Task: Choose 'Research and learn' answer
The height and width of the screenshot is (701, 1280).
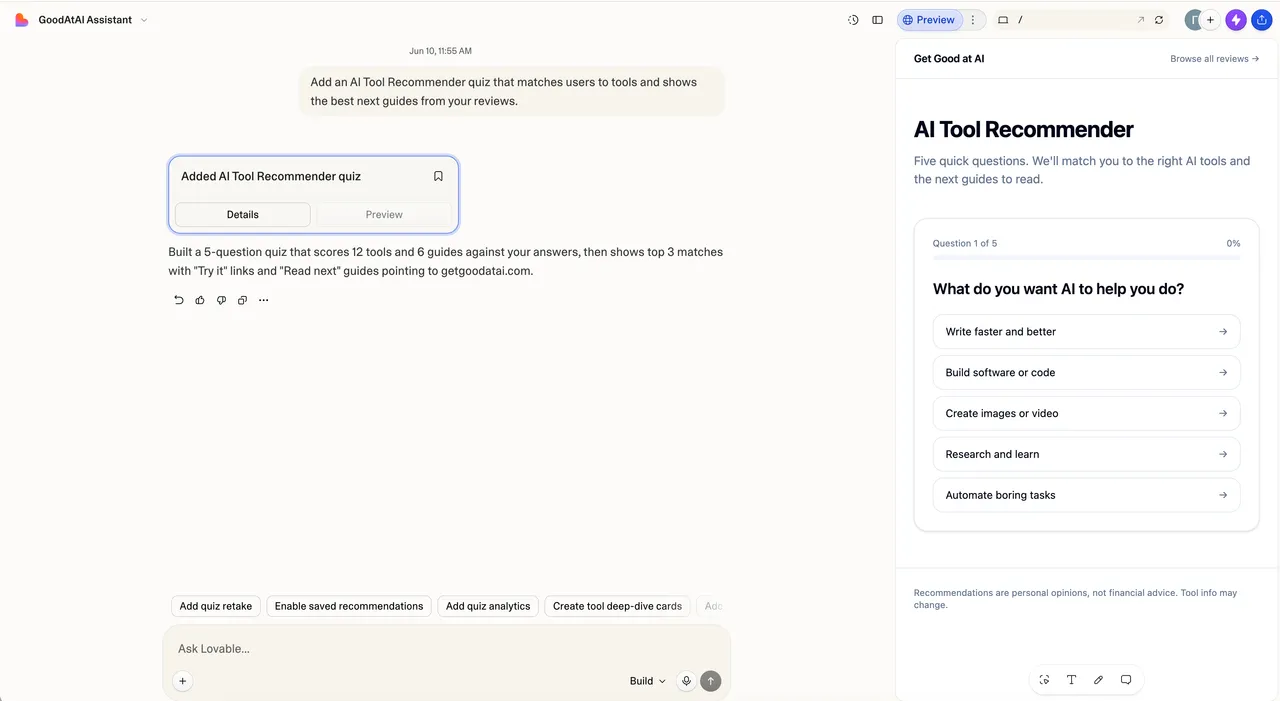Action: point(1086,455)
